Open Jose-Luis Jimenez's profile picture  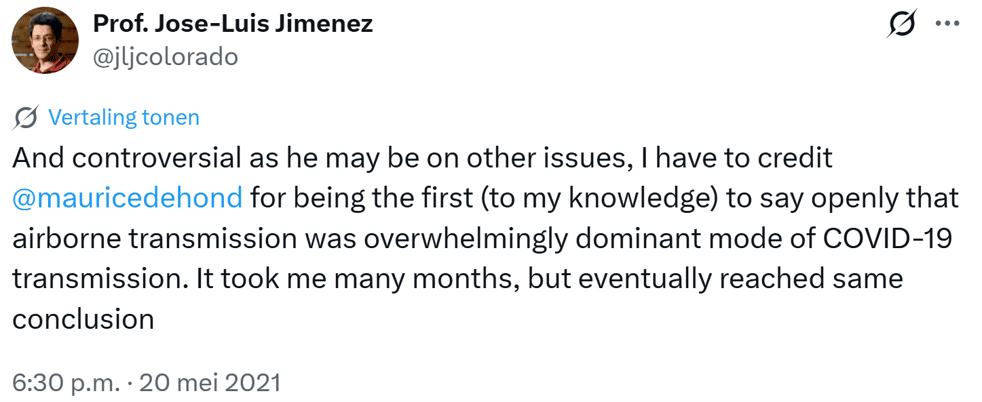(x=45, y=40)
